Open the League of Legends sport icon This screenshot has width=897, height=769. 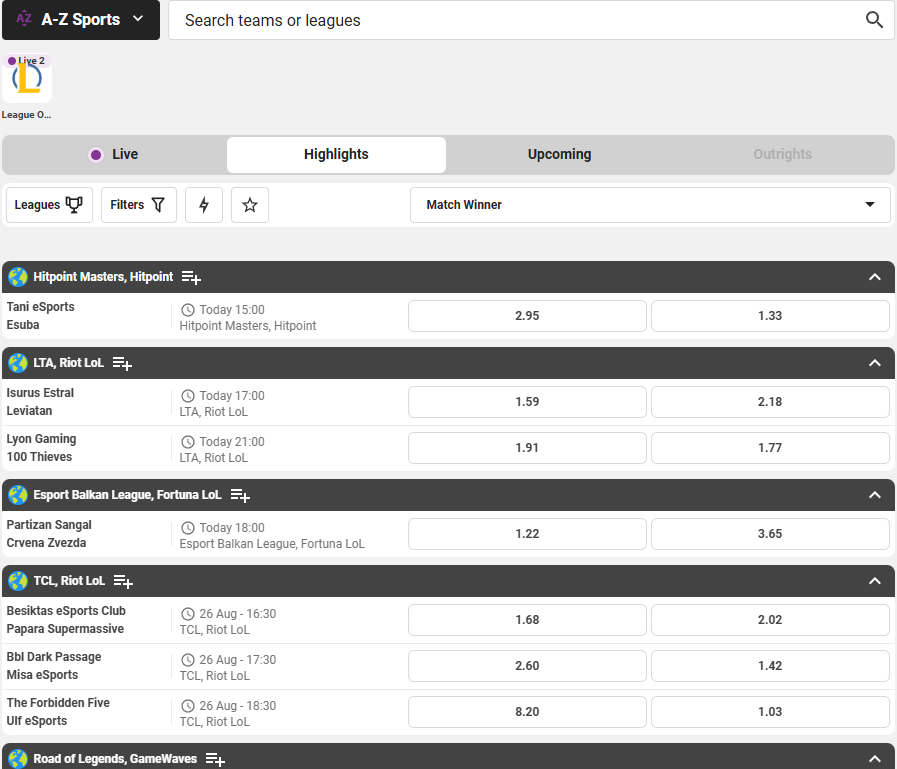click(x=27, y=79)
